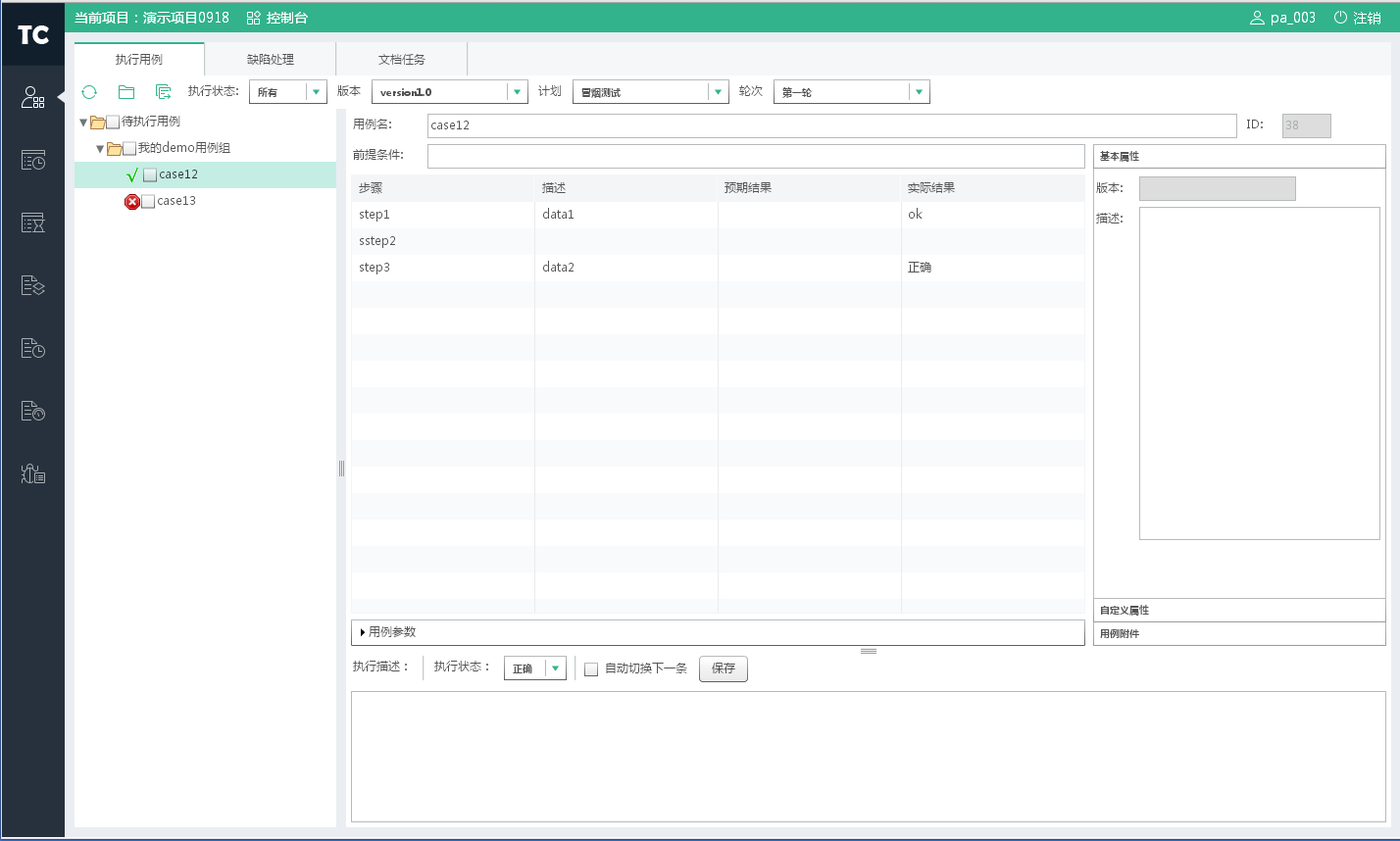
Task: Expand the 自定义属性 panel
Action: [1239, 610]
